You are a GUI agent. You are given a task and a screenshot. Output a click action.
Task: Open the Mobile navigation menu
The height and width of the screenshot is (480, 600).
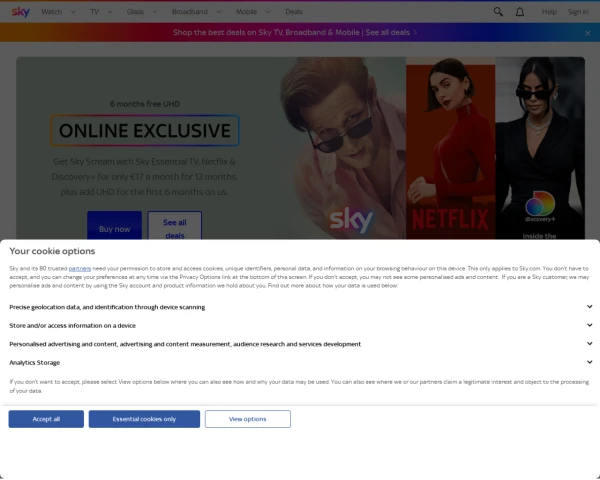click(x=252, y=12)
